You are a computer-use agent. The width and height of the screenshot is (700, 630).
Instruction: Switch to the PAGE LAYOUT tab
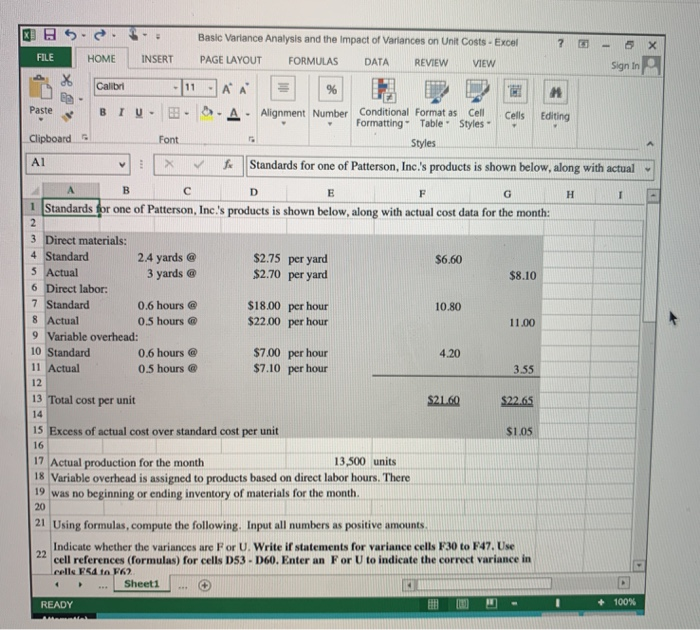(x=231, y=60)
